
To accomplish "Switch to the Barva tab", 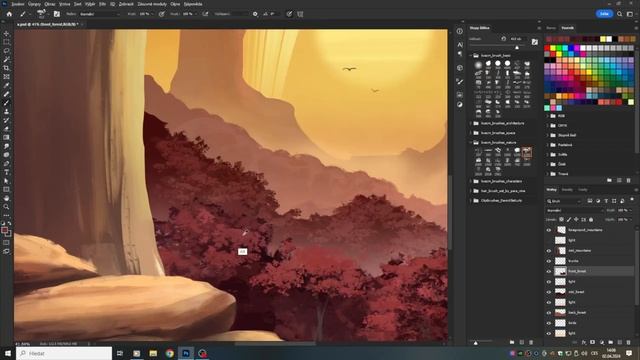I will (x=551, y=28).
